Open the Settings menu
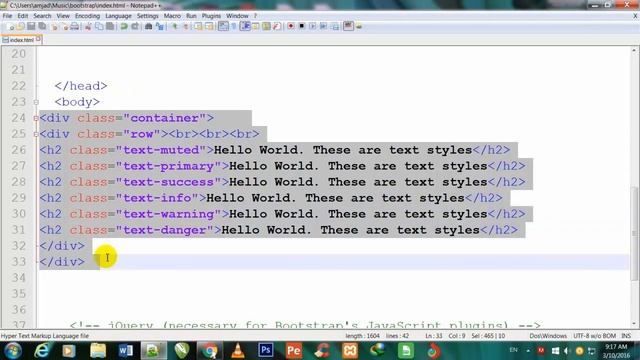Image resolution: width=640 pixels, height=360 pixels. [x=147, y=16]
